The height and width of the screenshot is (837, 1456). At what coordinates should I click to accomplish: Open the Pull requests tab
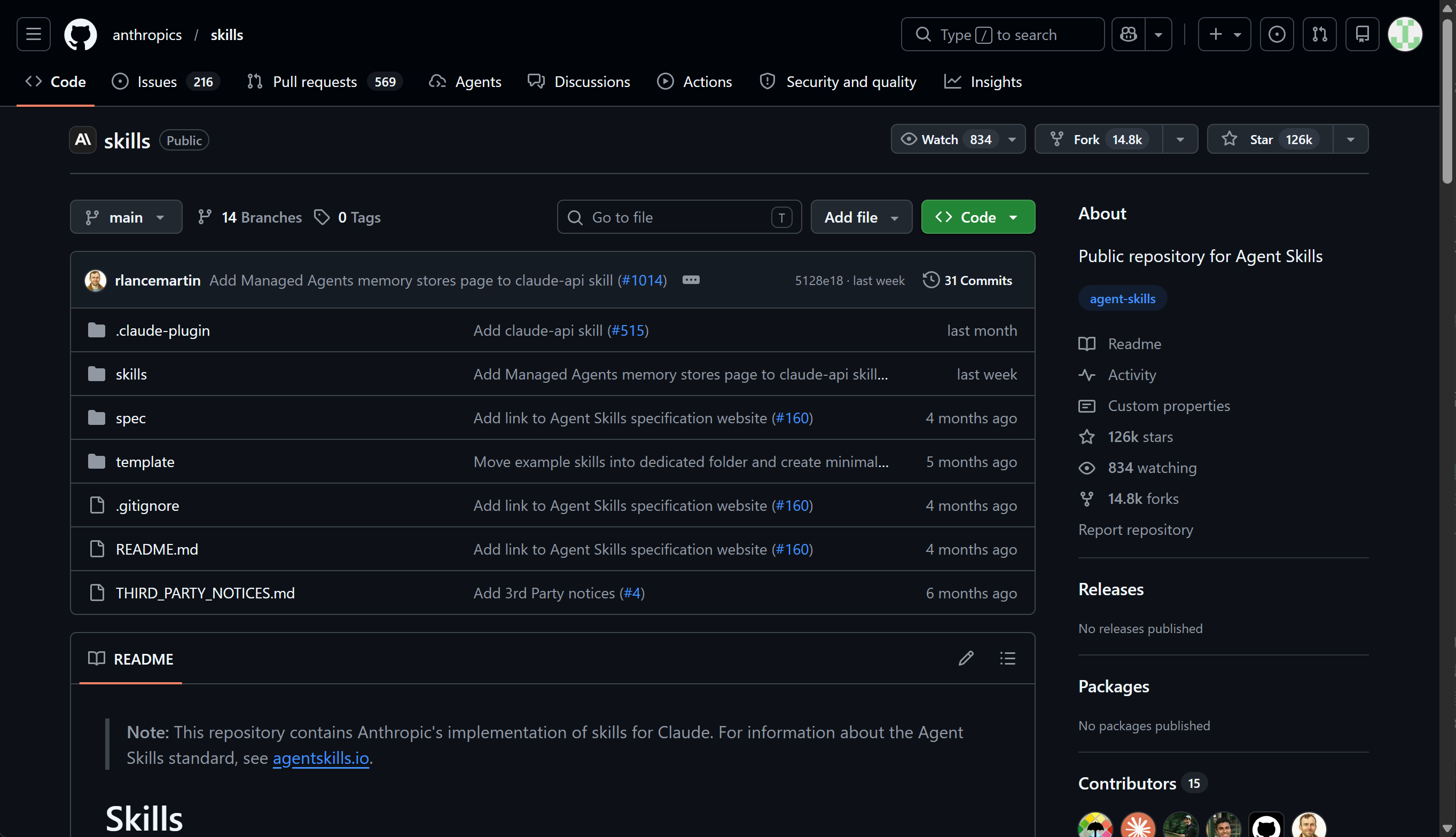(x=325, y=82)
